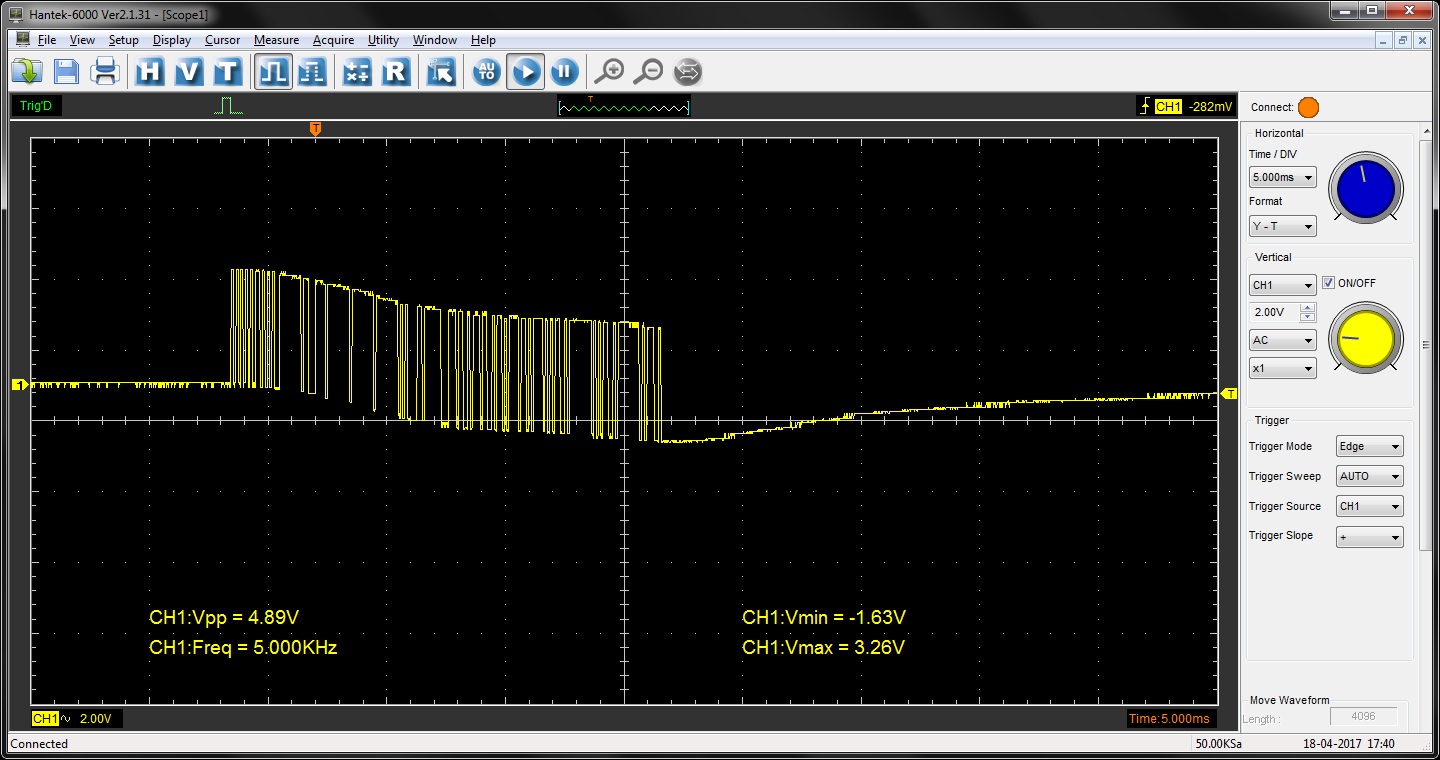Click the Reference waveform R icon

click(x=397, y=72)
